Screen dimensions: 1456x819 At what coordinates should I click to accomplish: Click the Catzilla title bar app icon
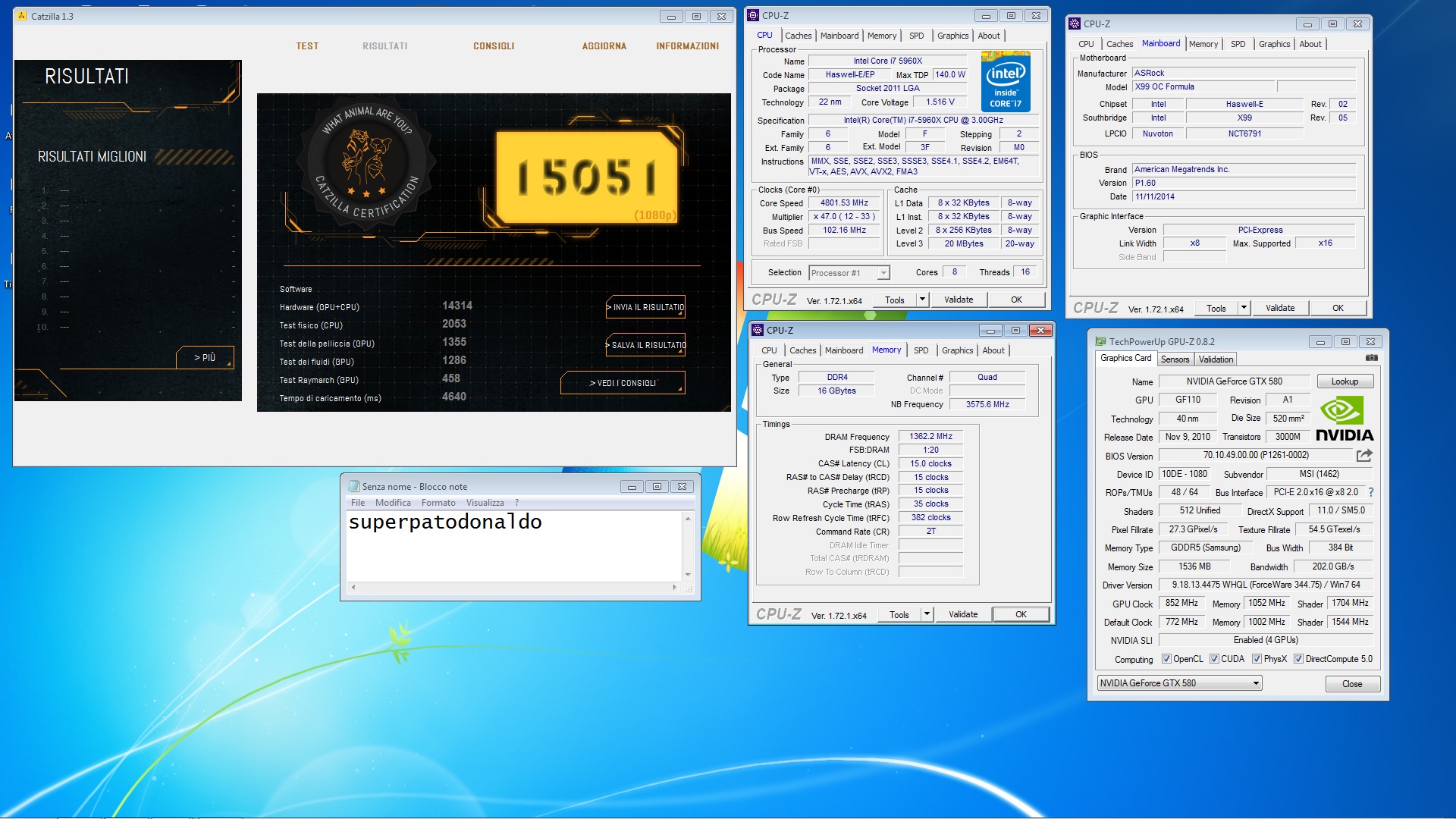pos(22,16)
